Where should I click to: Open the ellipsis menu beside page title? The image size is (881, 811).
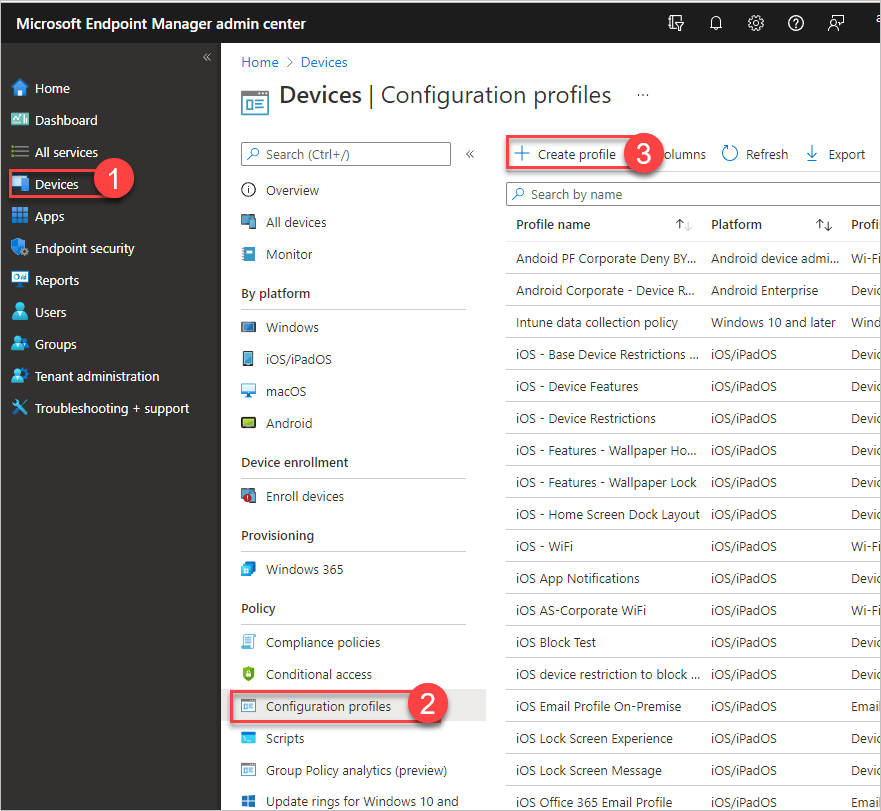click(643, 95)
